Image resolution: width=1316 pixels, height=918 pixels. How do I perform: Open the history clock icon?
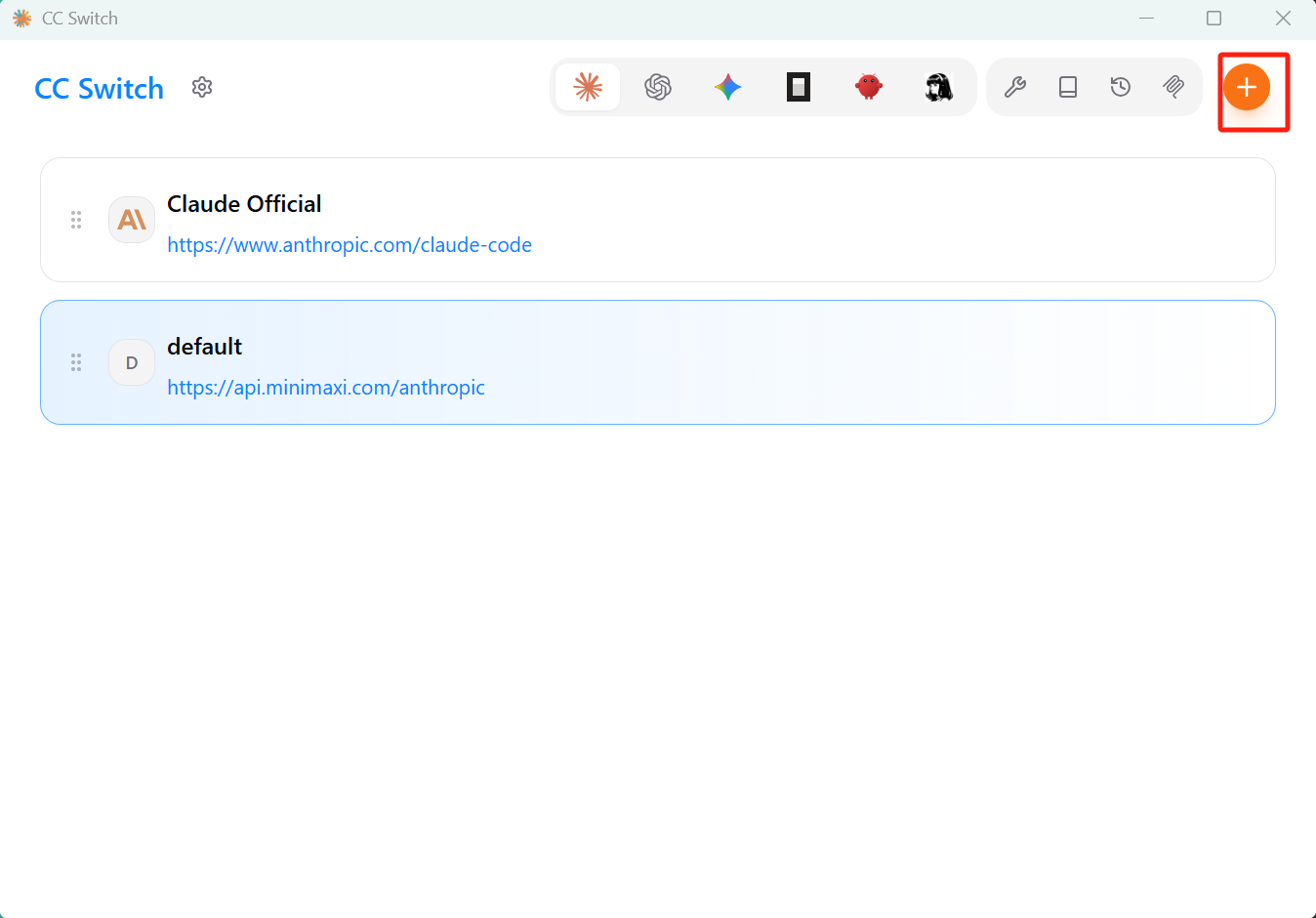[1121, 87]
